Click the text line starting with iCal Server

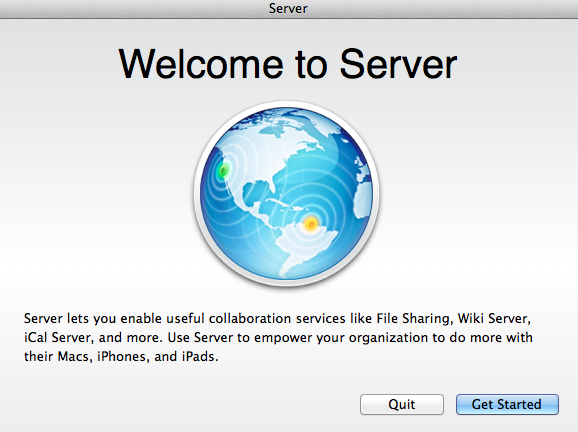(278, 338)
